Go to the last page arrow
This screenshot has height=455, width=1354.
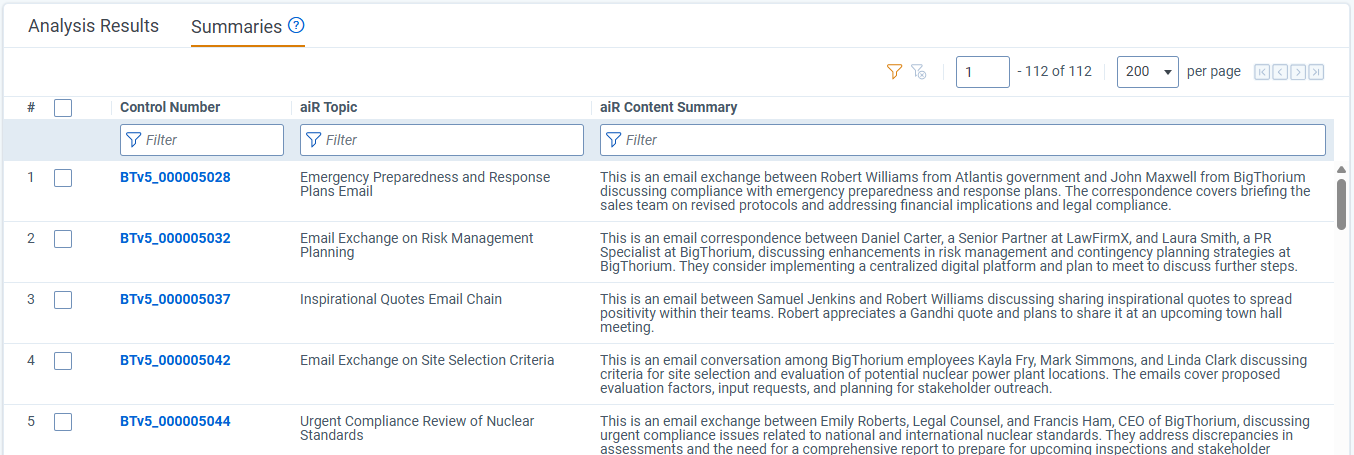click(x=1316, y=72)
